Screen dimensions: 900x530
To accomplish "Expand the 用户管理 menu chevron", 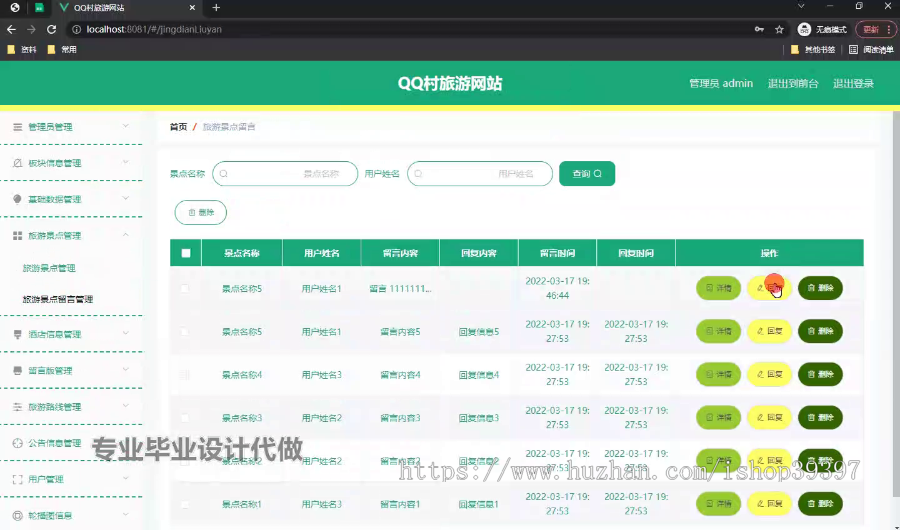I will [126, 478].
